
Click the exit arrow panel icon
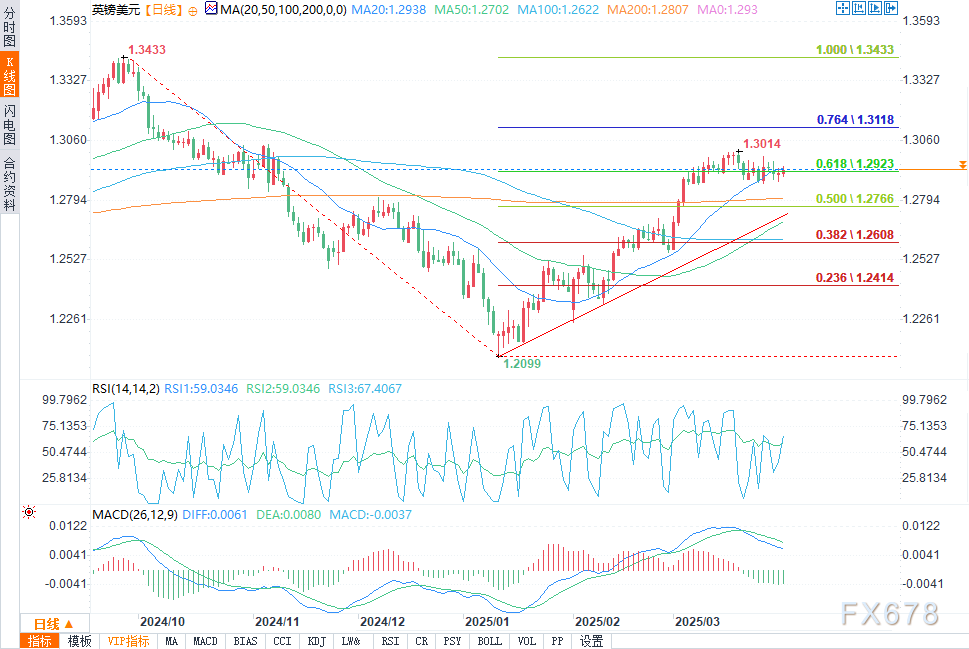(x=891, y=8)
